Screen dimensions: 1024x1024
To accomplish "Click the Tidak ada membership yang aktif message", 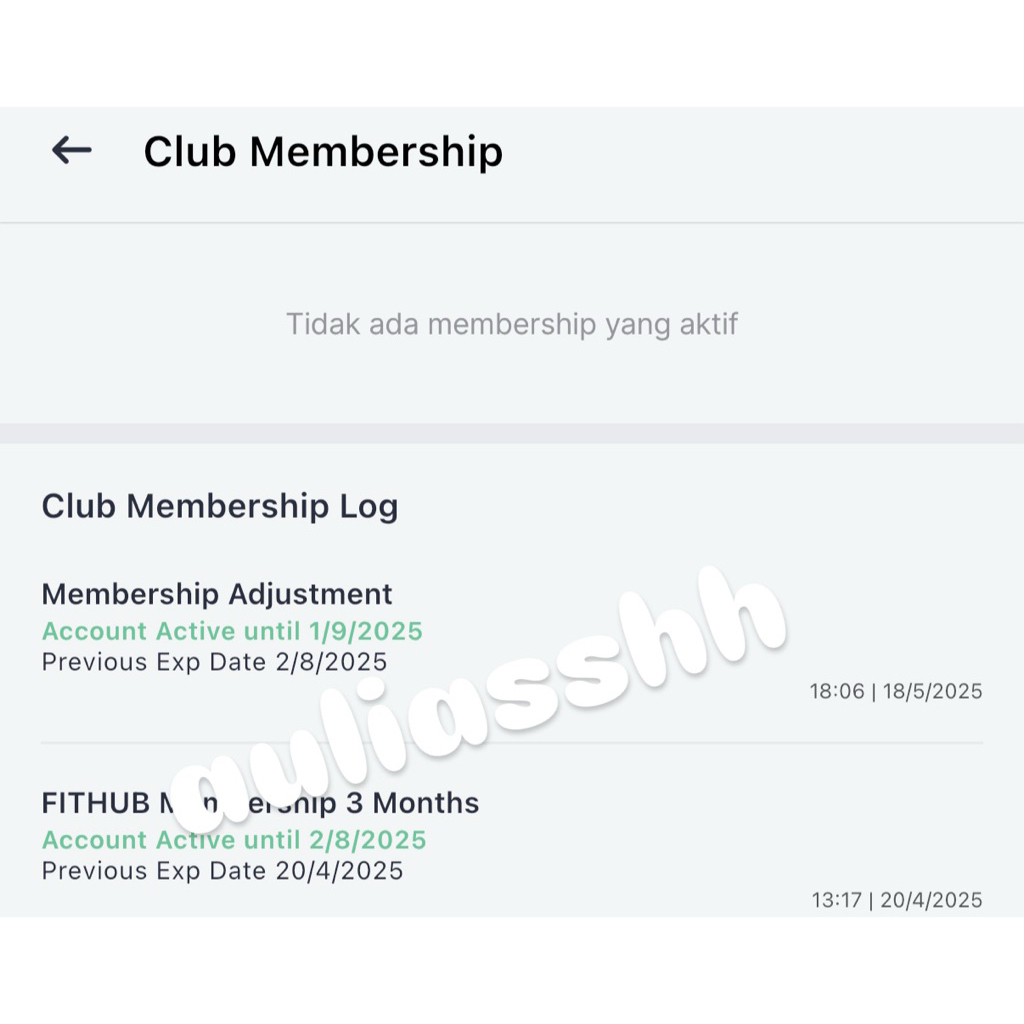I will 512,323.
